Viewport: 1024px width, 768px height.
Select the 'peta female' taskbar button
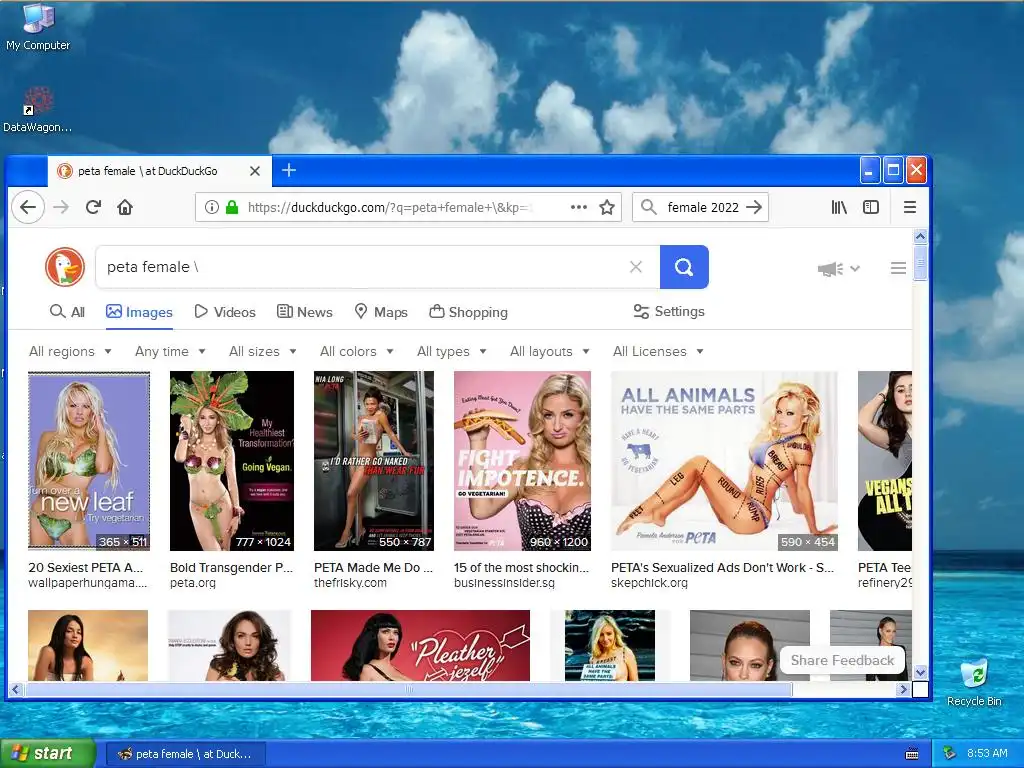185,754
